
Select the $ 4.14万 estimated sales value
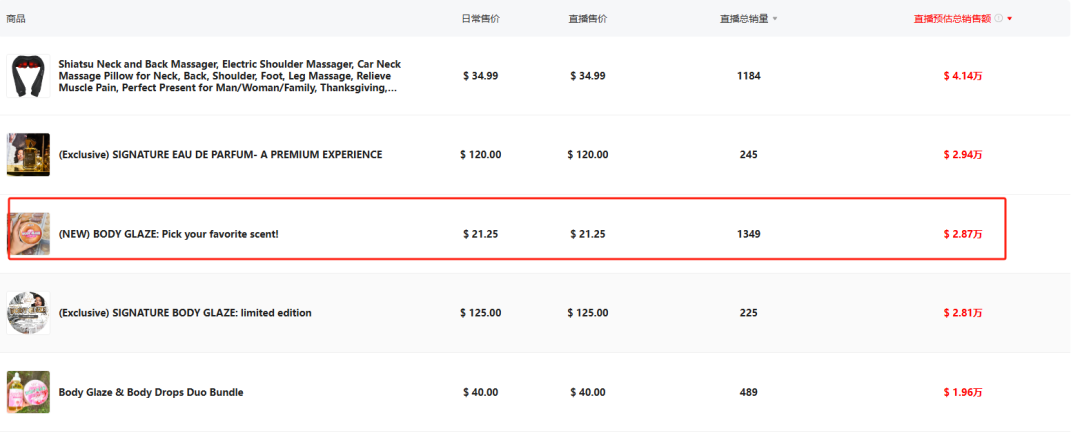[963, 76]
